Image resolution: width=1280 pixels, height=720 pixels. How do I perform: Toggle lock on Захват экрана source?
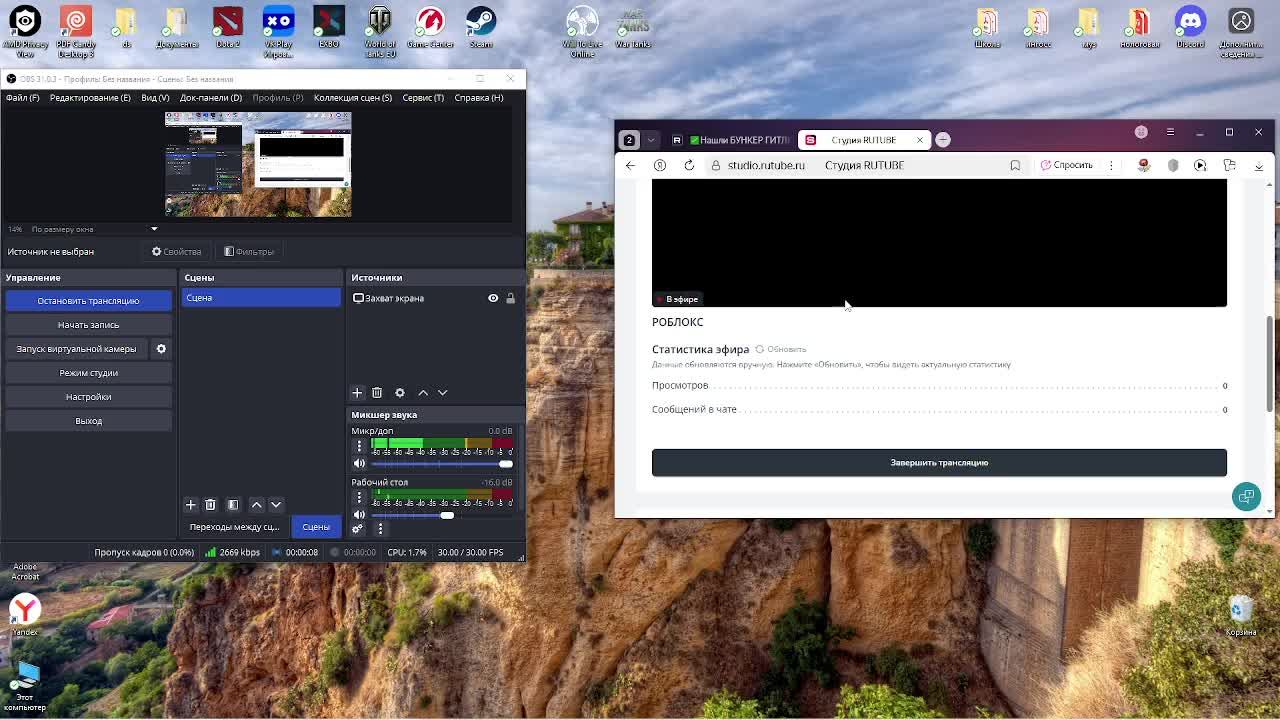coord(510,298)
